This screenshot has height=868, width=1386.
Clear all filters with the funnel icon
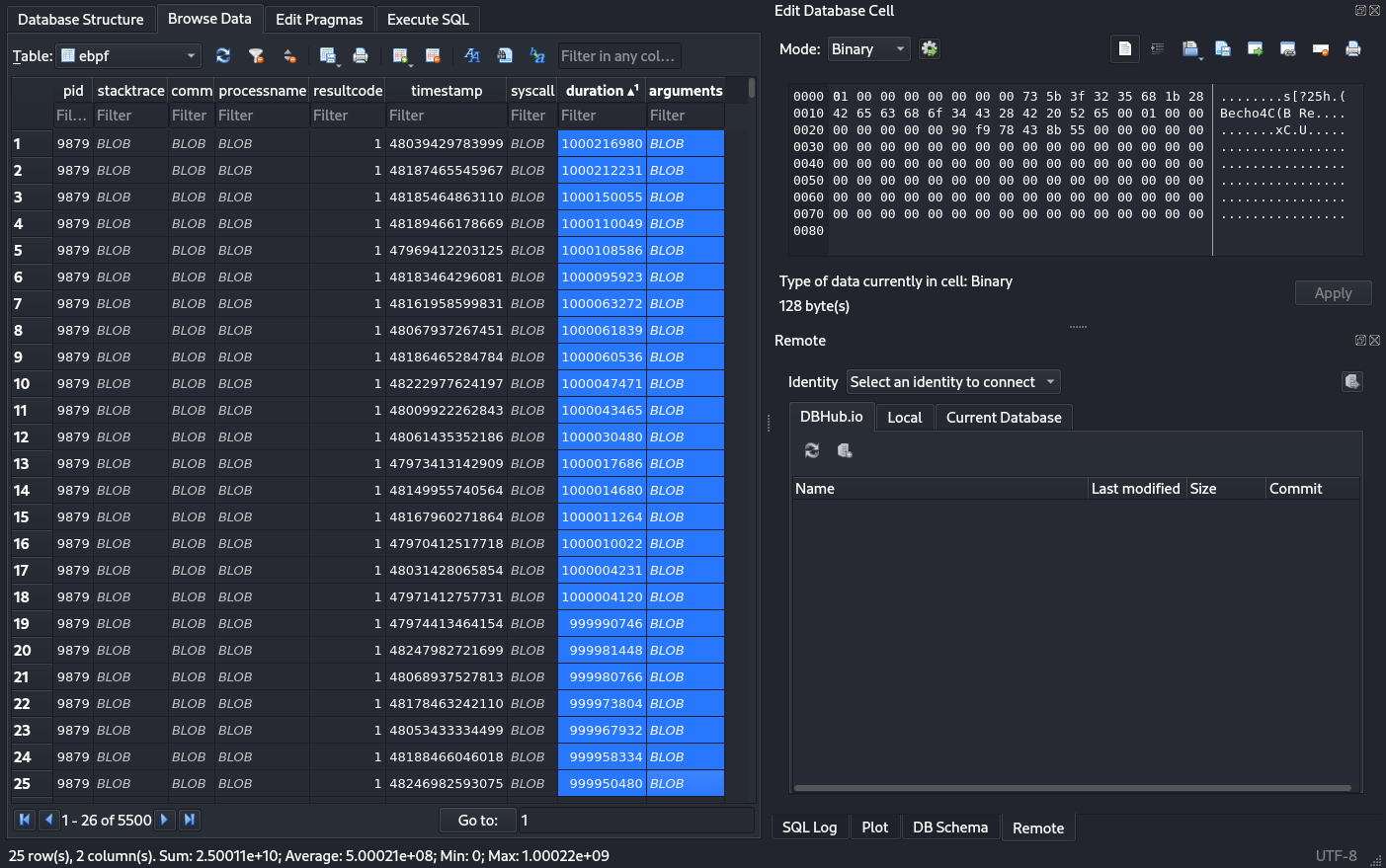pos(256,55)
